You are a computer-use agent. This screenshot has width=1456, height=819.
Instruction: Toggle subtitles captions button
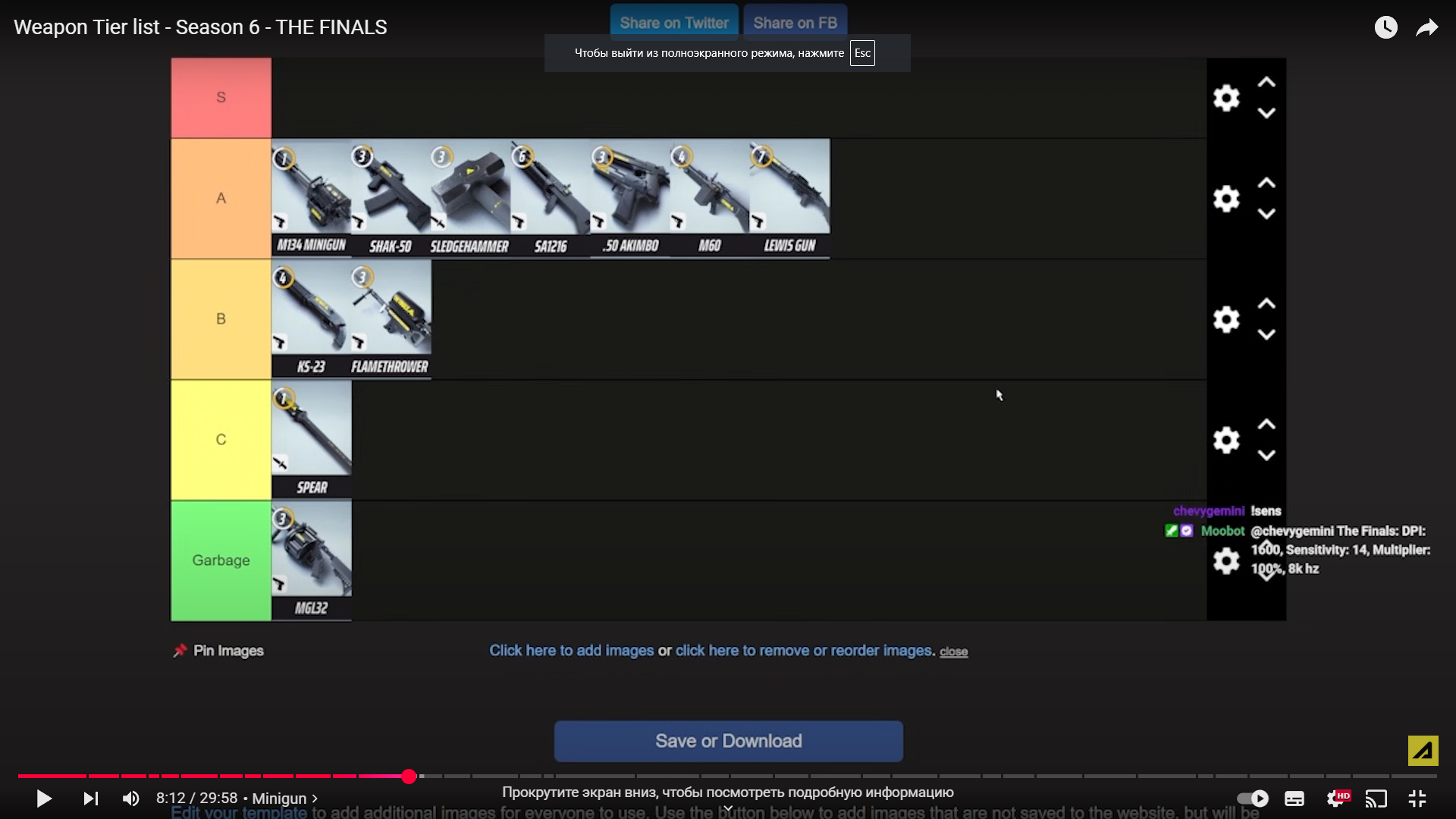[1294, 799]
